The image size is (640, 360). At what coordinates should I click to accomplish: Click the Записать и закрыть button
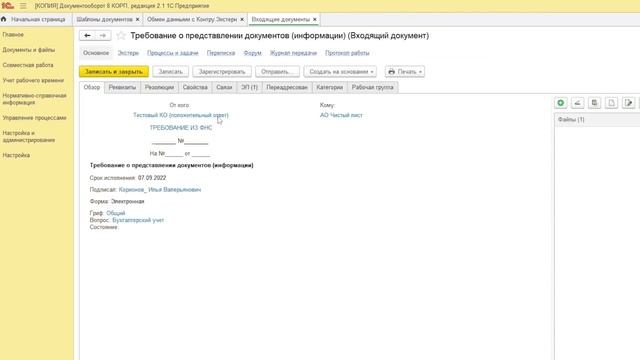(114, 71)
